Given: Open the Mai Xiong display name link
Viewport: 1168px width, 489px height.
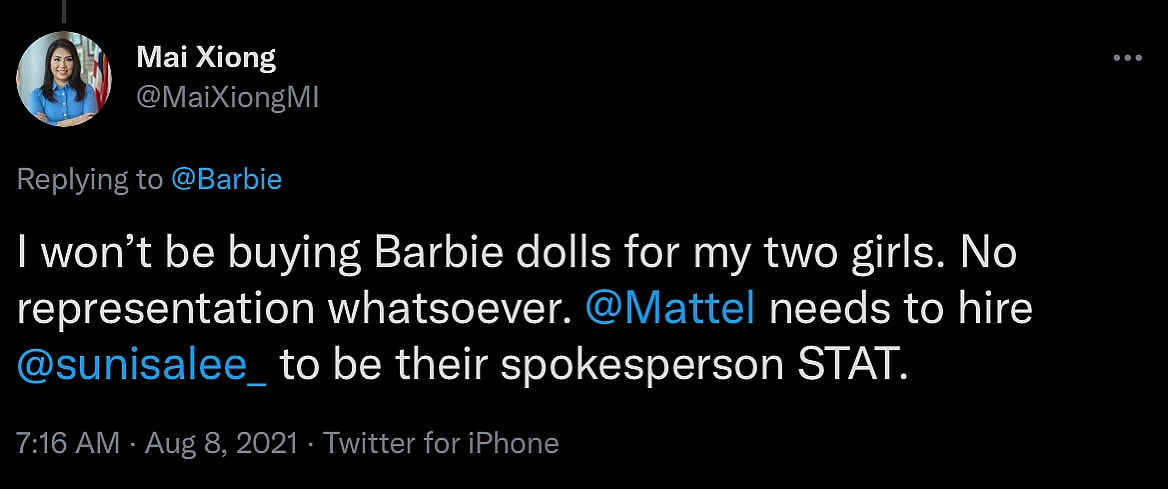Looking at the screenshot, I should click(206, 58).
